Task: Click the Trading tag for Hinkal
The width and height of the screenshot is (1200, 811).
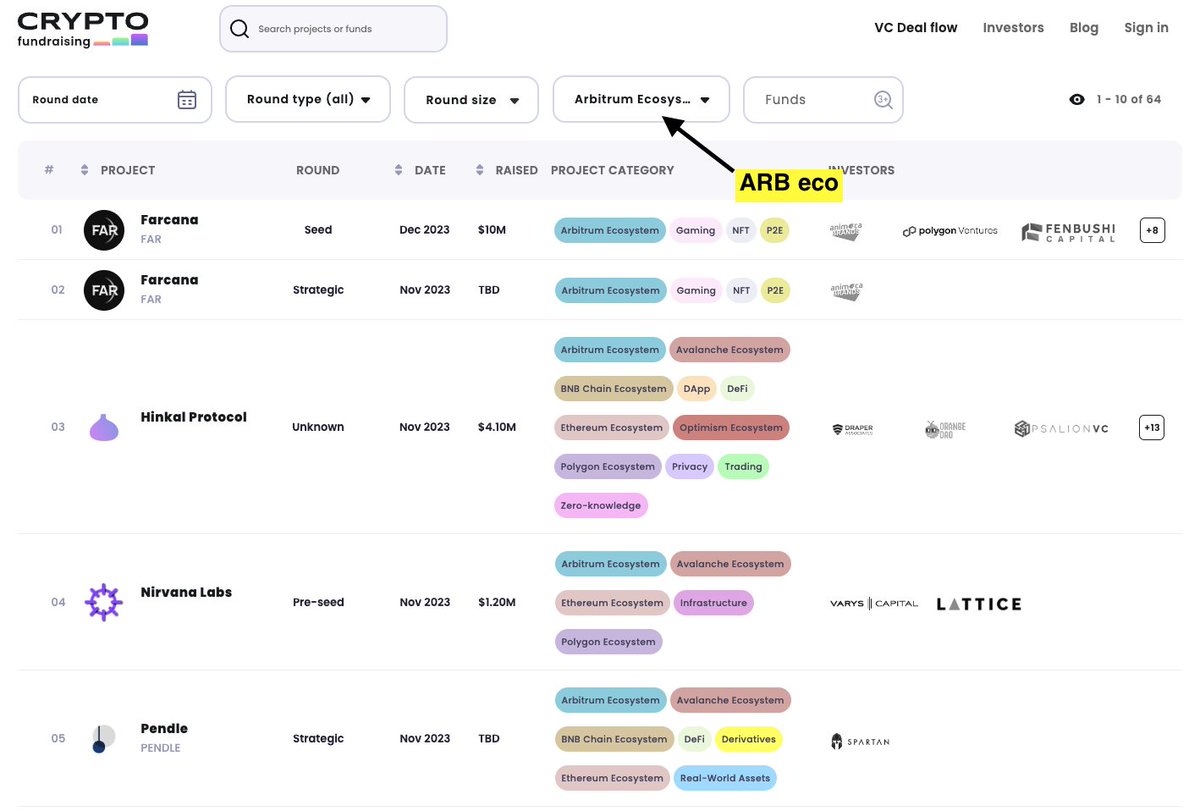Action: coord(743,467)
